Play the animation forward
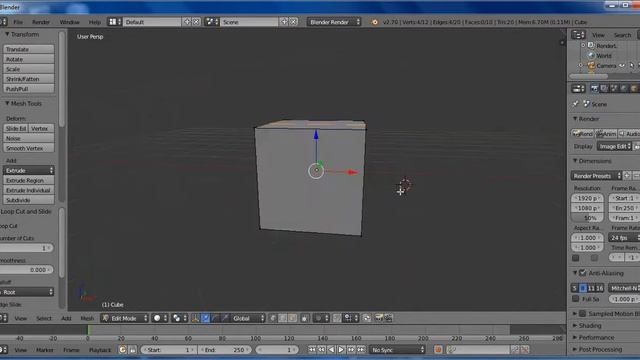The width and height of the screenshot is (640, 360). [x=341, y=350]
